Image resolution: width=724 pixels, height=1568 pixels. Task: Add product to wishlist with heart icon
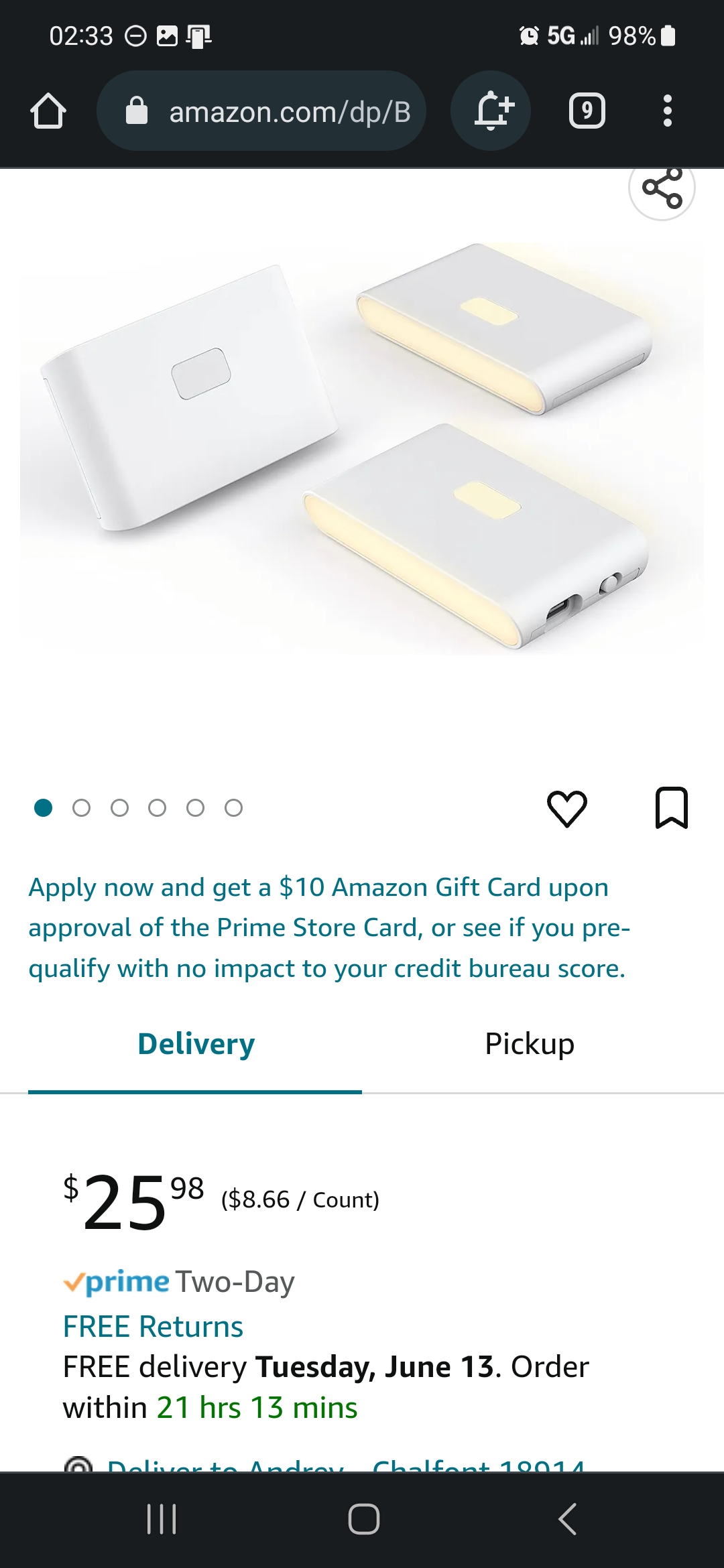[x=567, y=808]
